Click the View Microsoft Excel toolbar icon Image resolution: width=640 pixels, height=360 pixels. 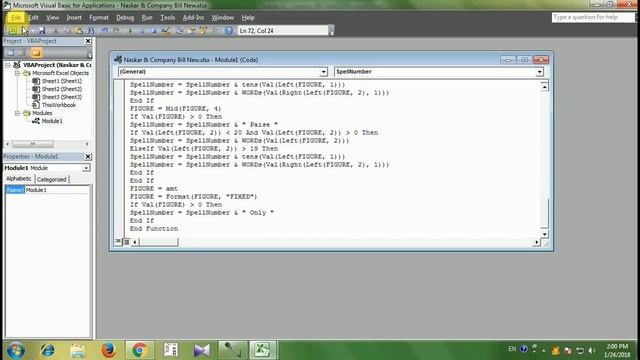tap(13, 31)
